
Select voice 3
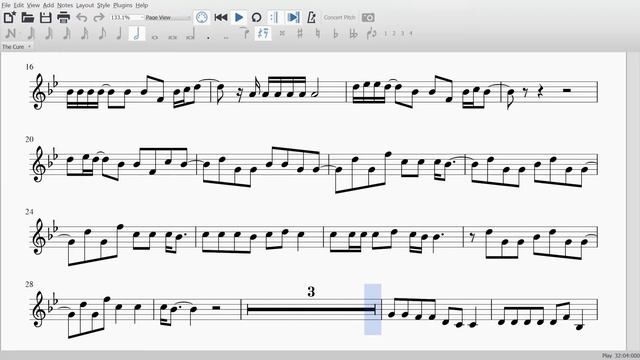402,33
